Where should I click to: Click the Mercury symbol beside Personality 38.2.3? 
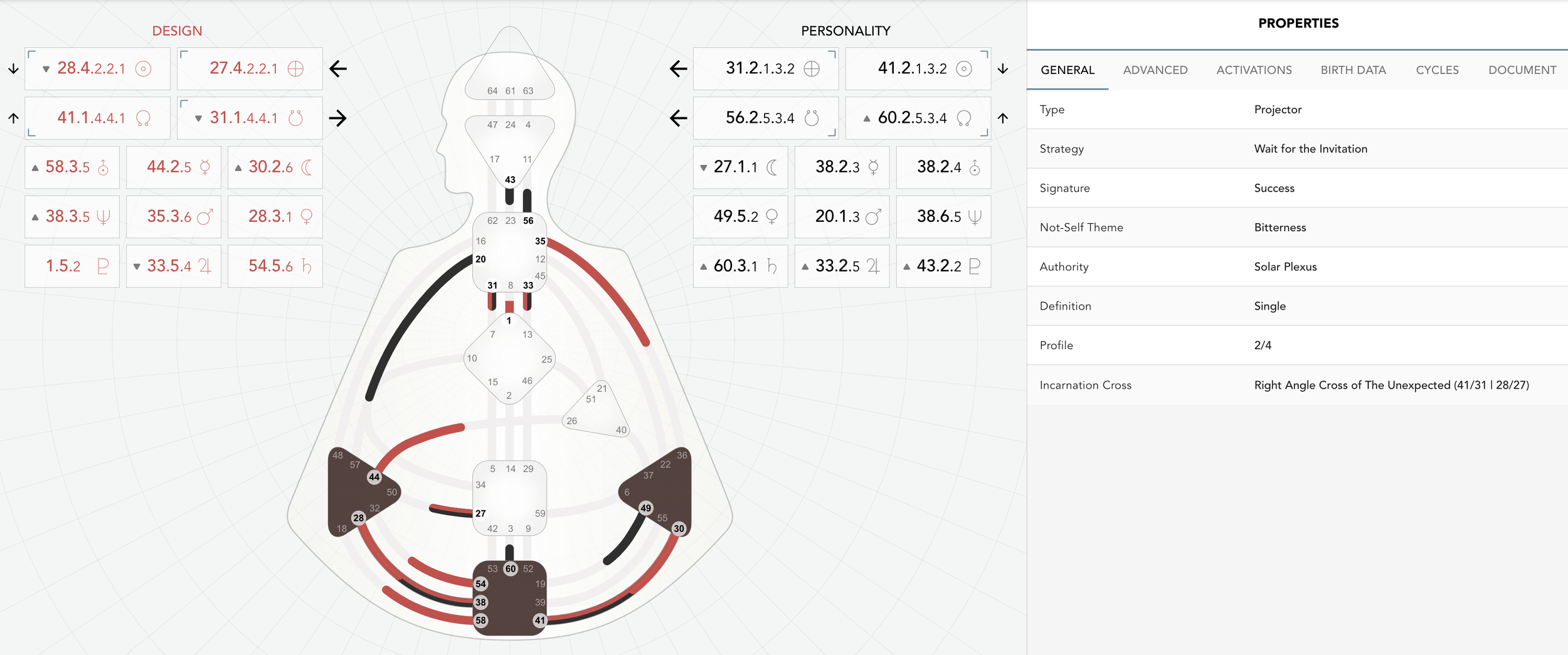click(874, 167)
